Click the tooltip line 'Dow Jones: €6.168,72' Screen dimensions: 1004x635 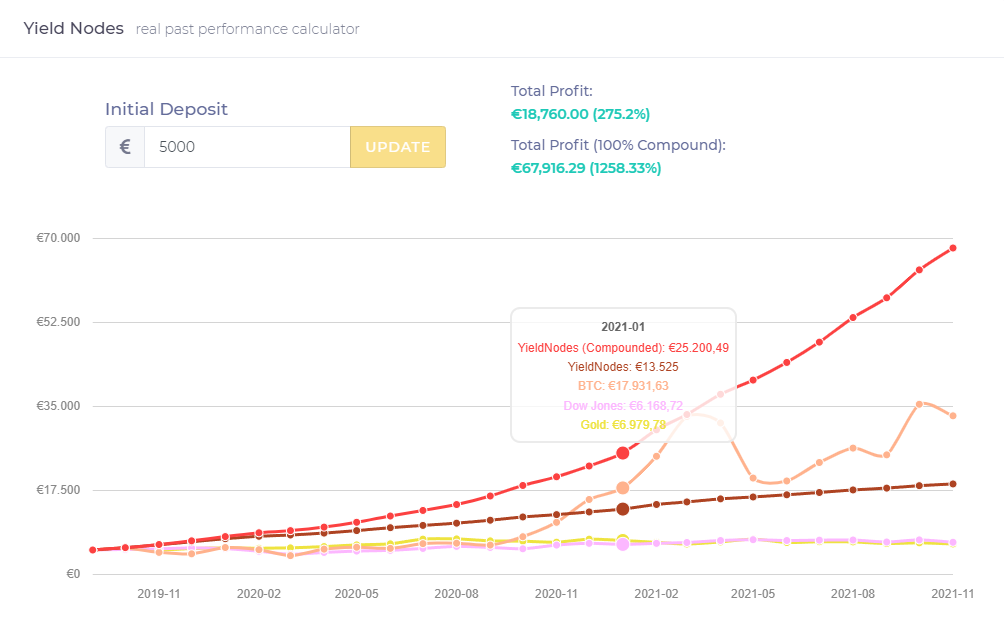click(623, 405)
